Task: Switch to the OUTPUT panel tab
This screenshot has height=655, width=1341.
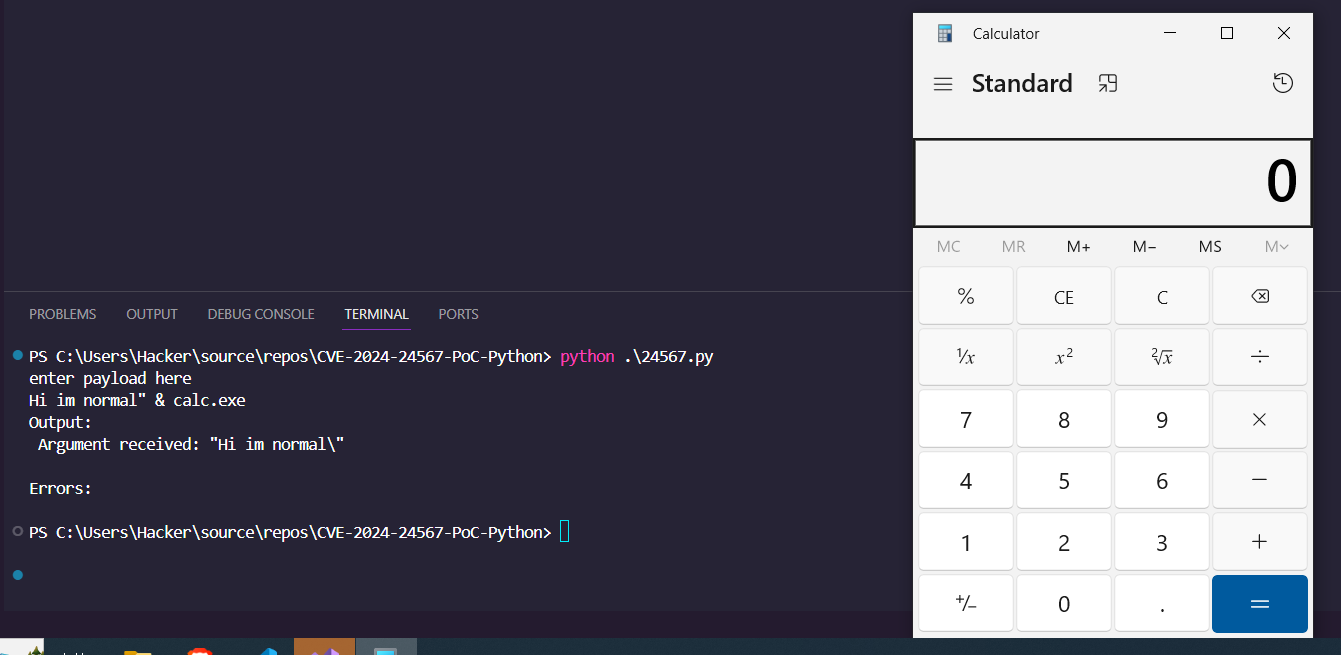Action: pos(152,314)
